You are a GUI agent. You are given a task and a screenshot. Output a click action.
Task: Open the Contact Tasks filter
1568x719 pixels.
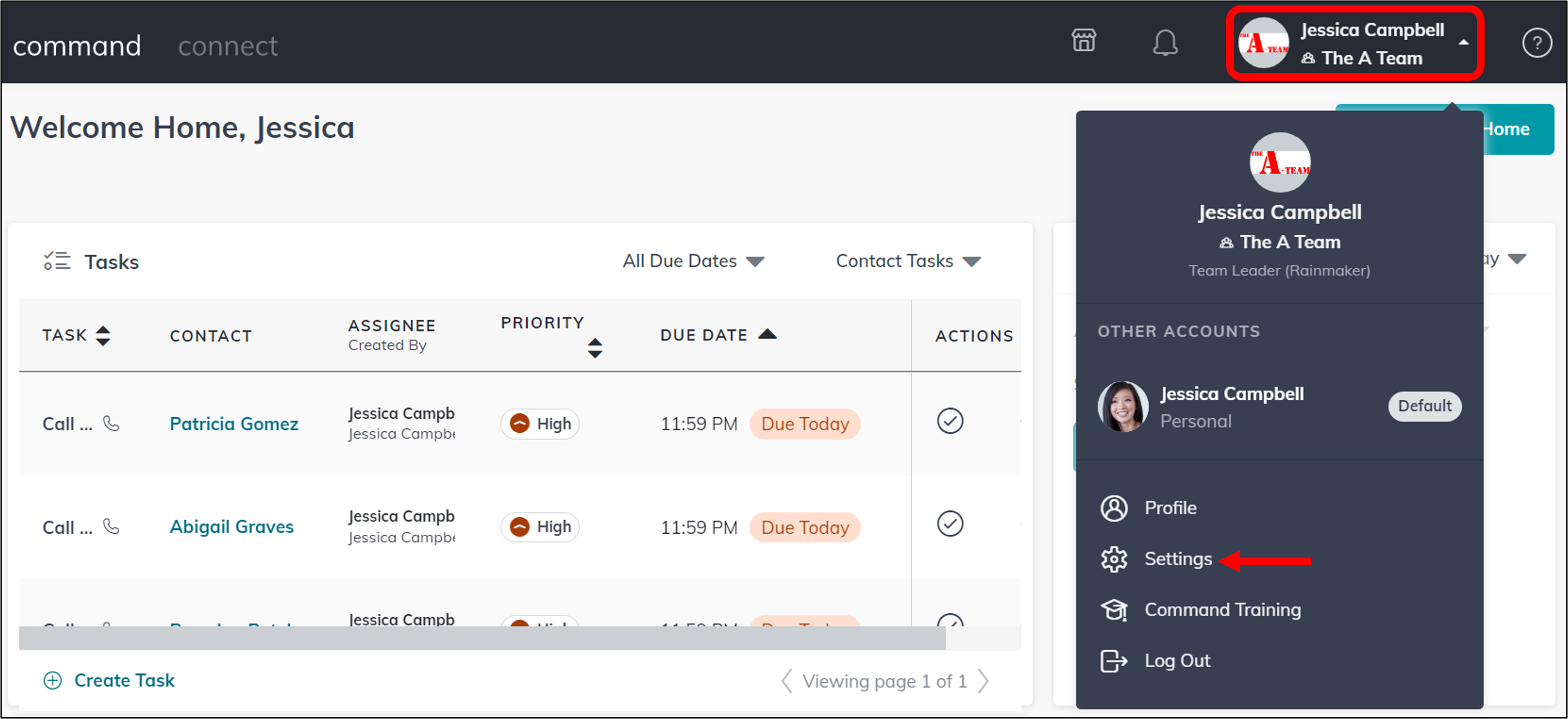pyautogui.click(x=908, y=261)
